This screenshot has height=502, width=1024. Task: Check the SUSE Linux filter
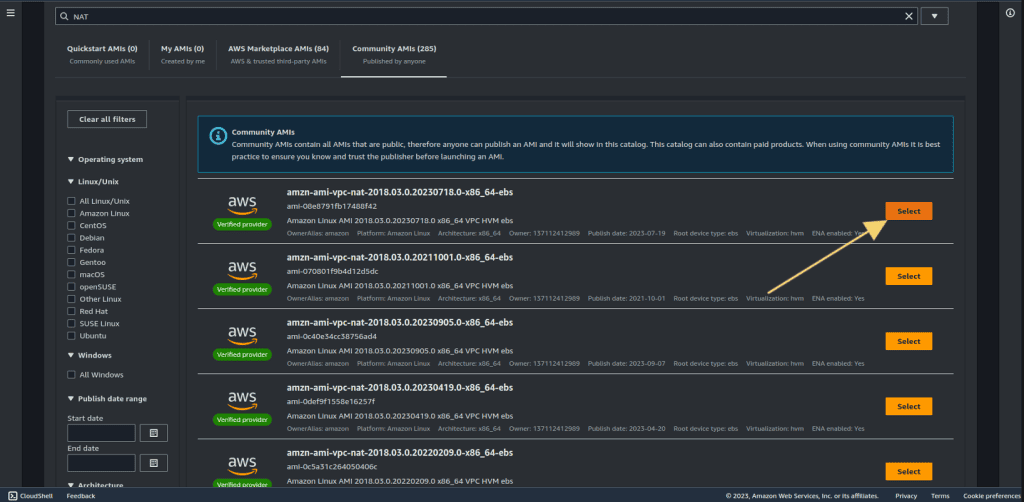tap(71, 324)
